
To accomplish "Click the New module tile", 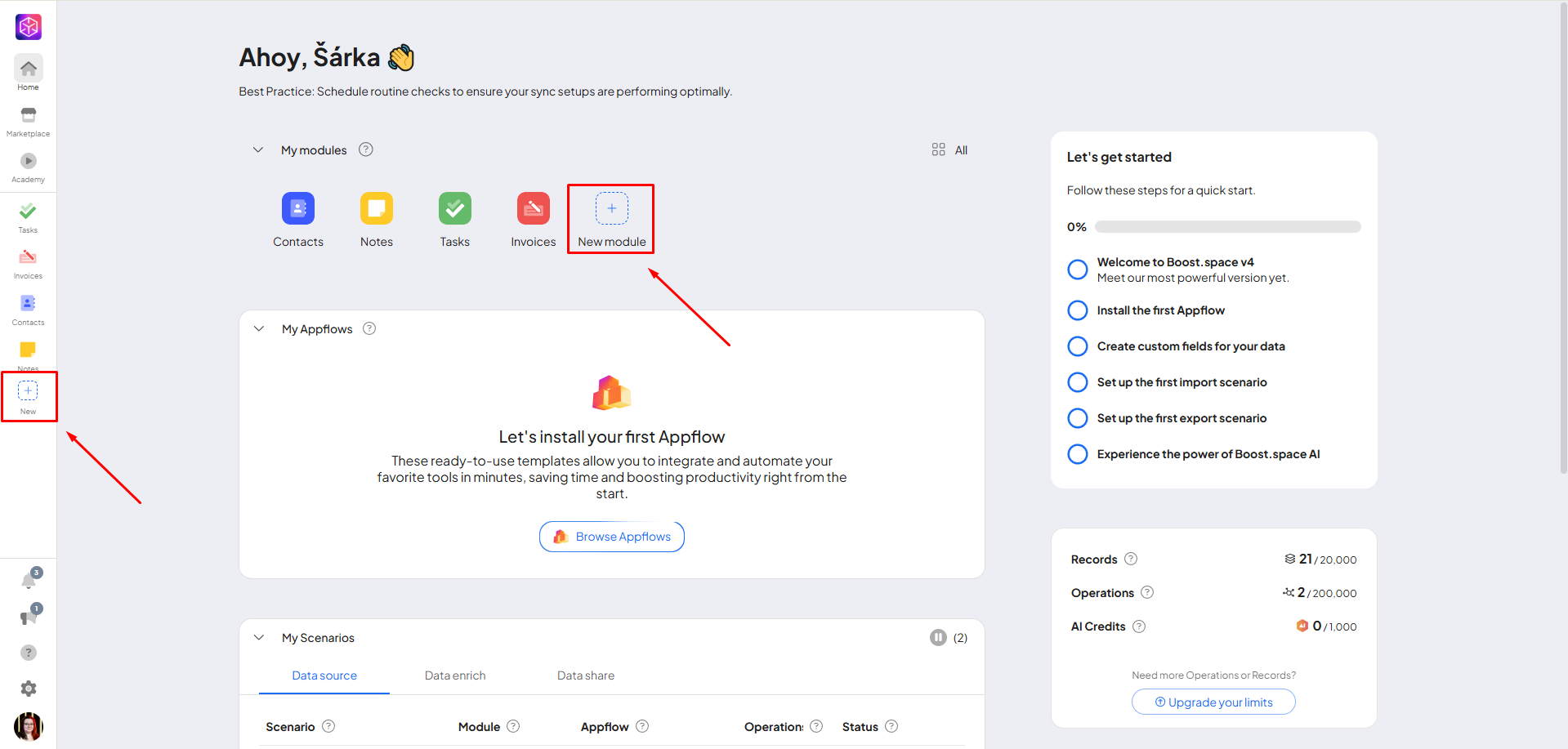I will coord(612,219).
